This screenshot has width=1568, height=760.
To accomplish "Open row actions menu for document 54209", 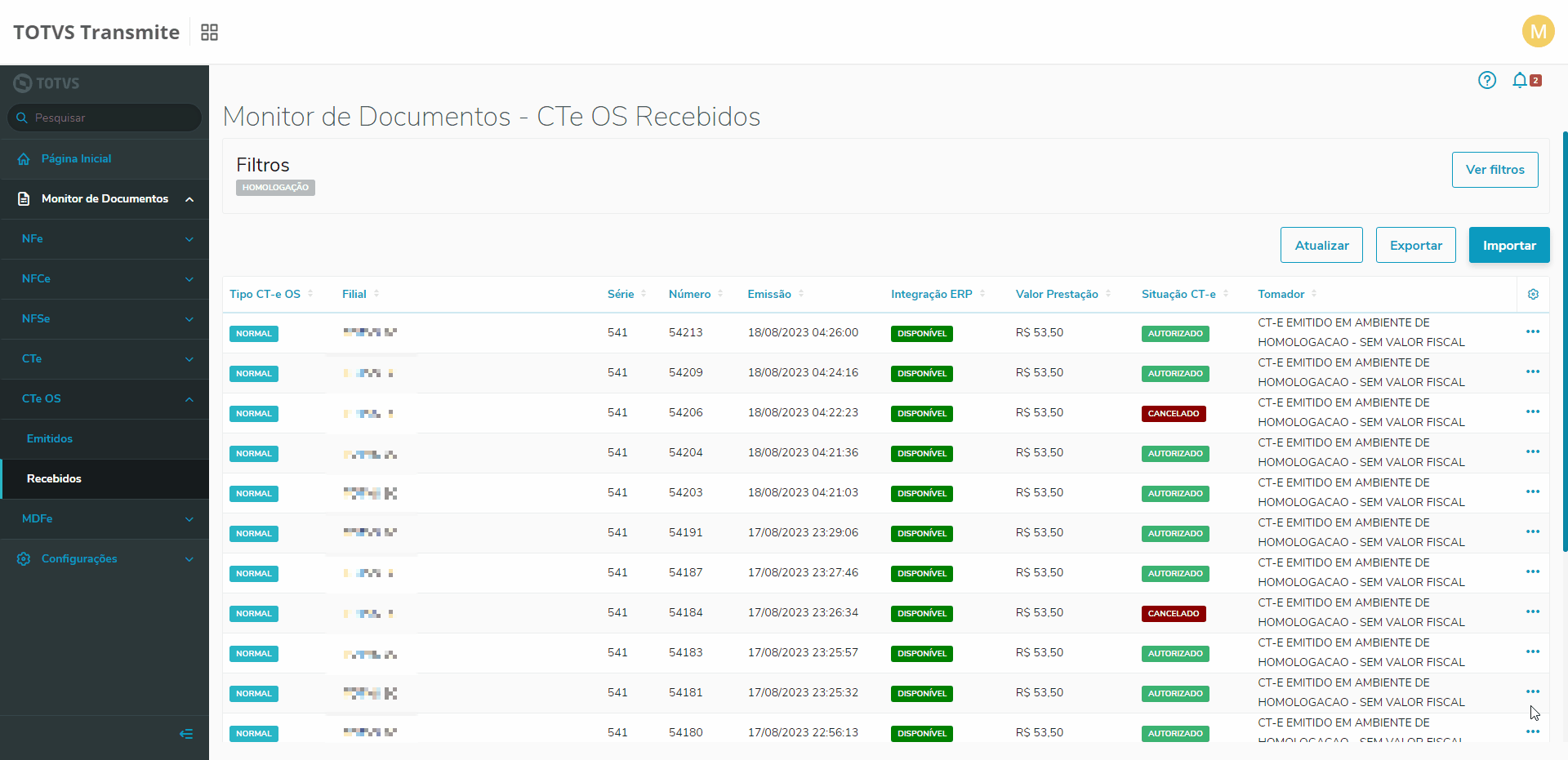I will click(1533, 371).
